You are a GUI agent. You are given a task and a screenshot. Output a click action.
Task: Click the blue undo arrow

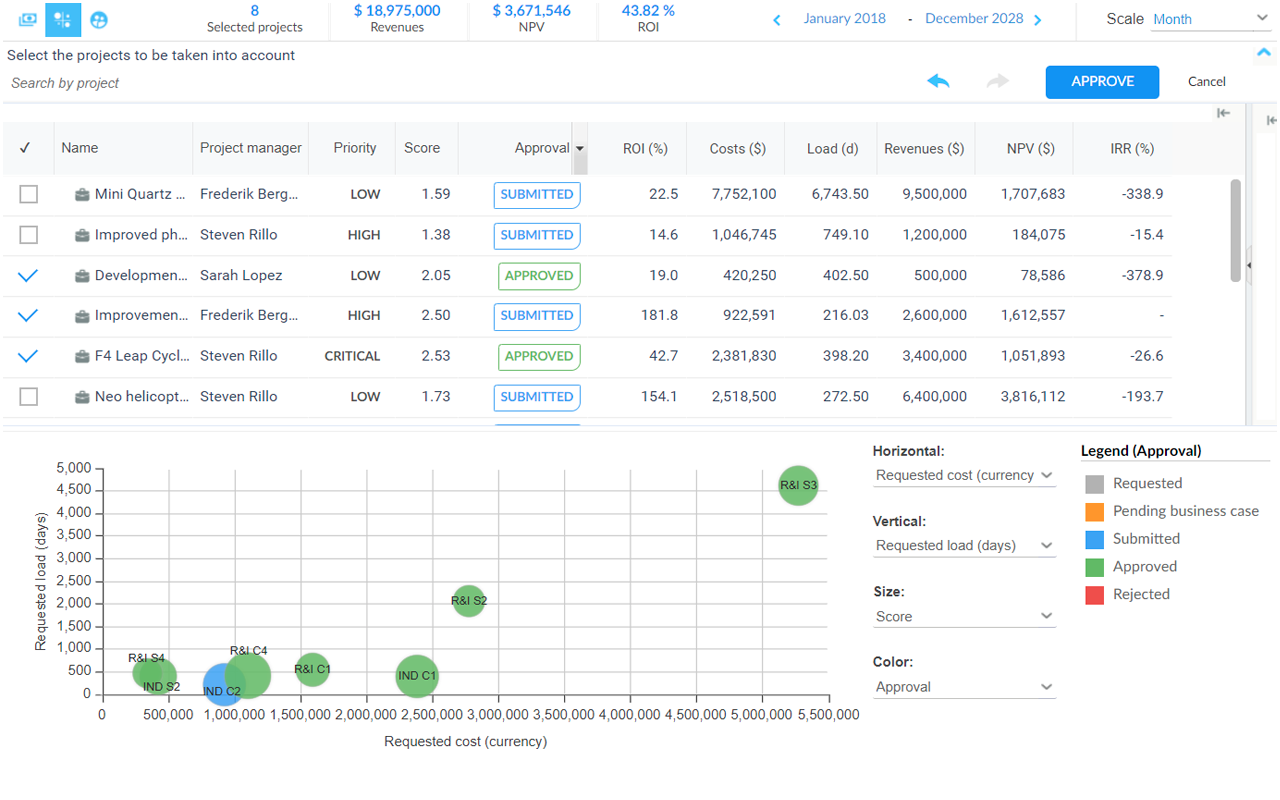pos(938,82)
